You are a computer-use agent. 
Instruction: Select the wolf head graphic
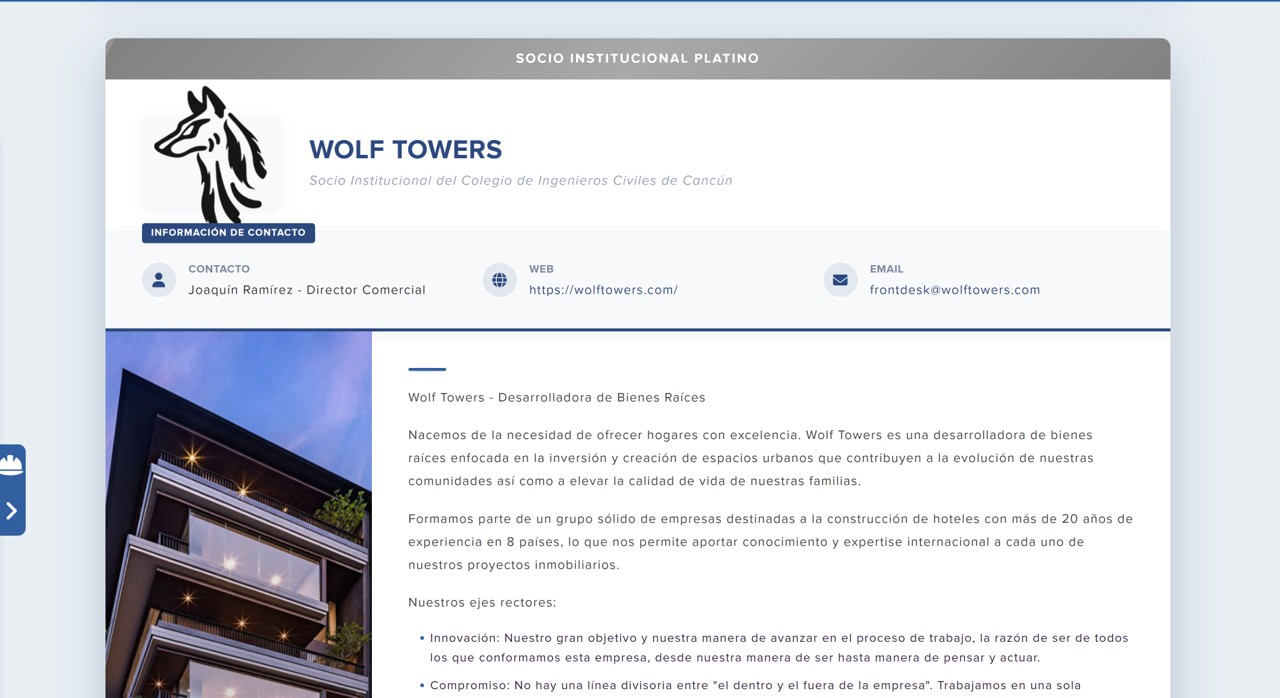[210, 150]
